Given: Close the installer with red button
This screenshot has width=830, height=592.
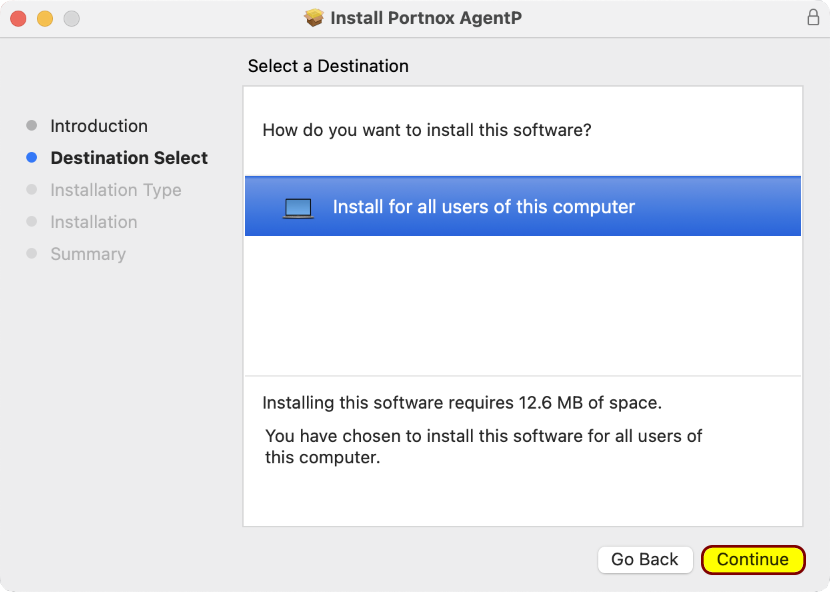Looking at the screenshot, I should click(x=19, y=19).
